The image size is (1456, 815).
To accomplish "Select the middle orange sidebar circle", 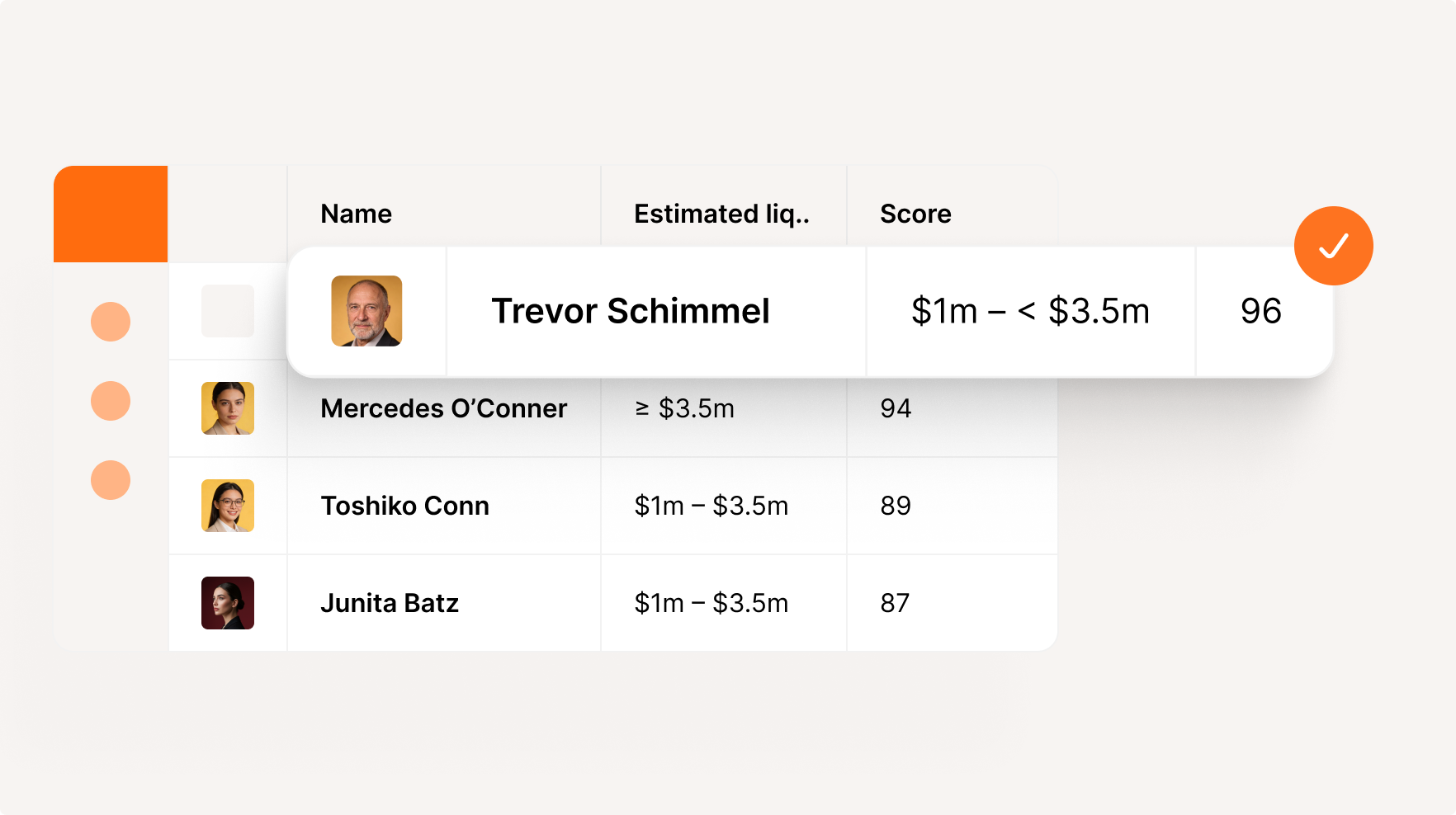I will click(111, 401).
